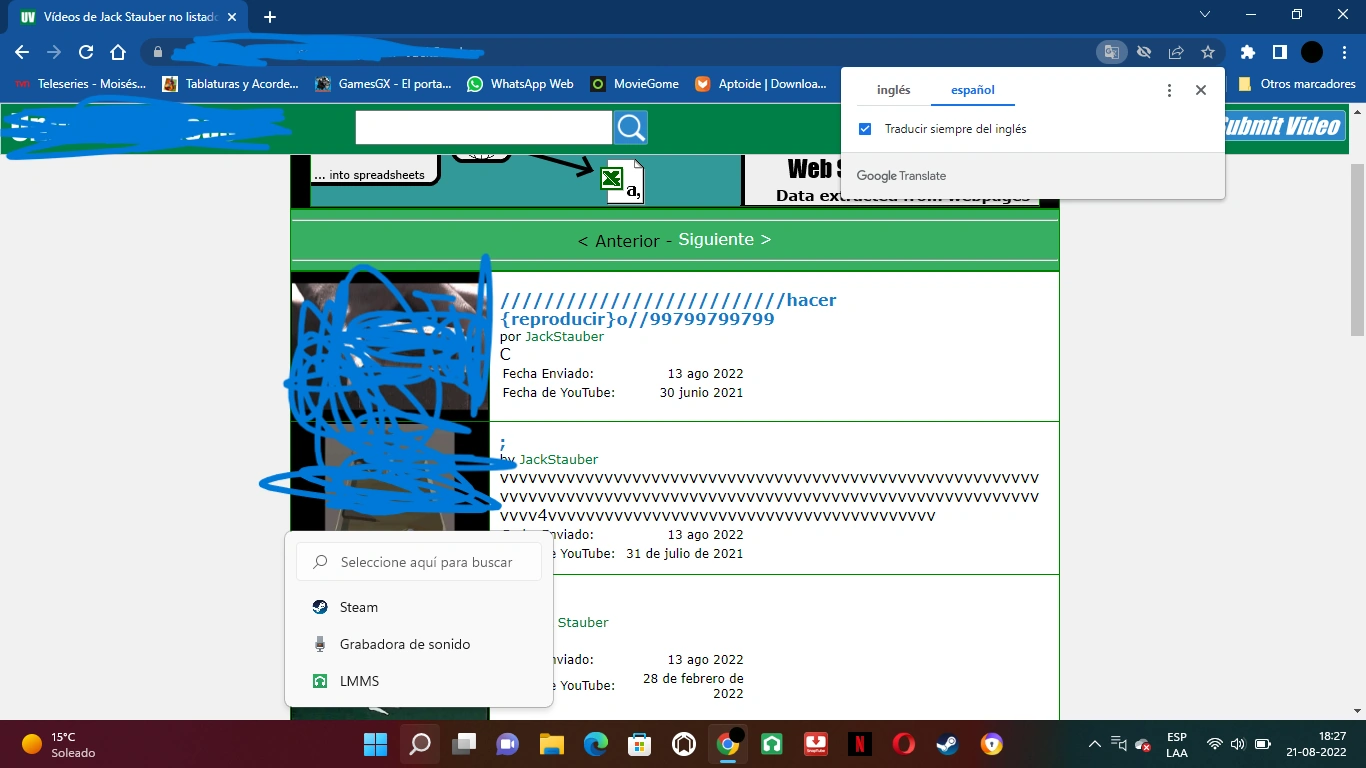Go to the Siguiente page link

(725, 239)
